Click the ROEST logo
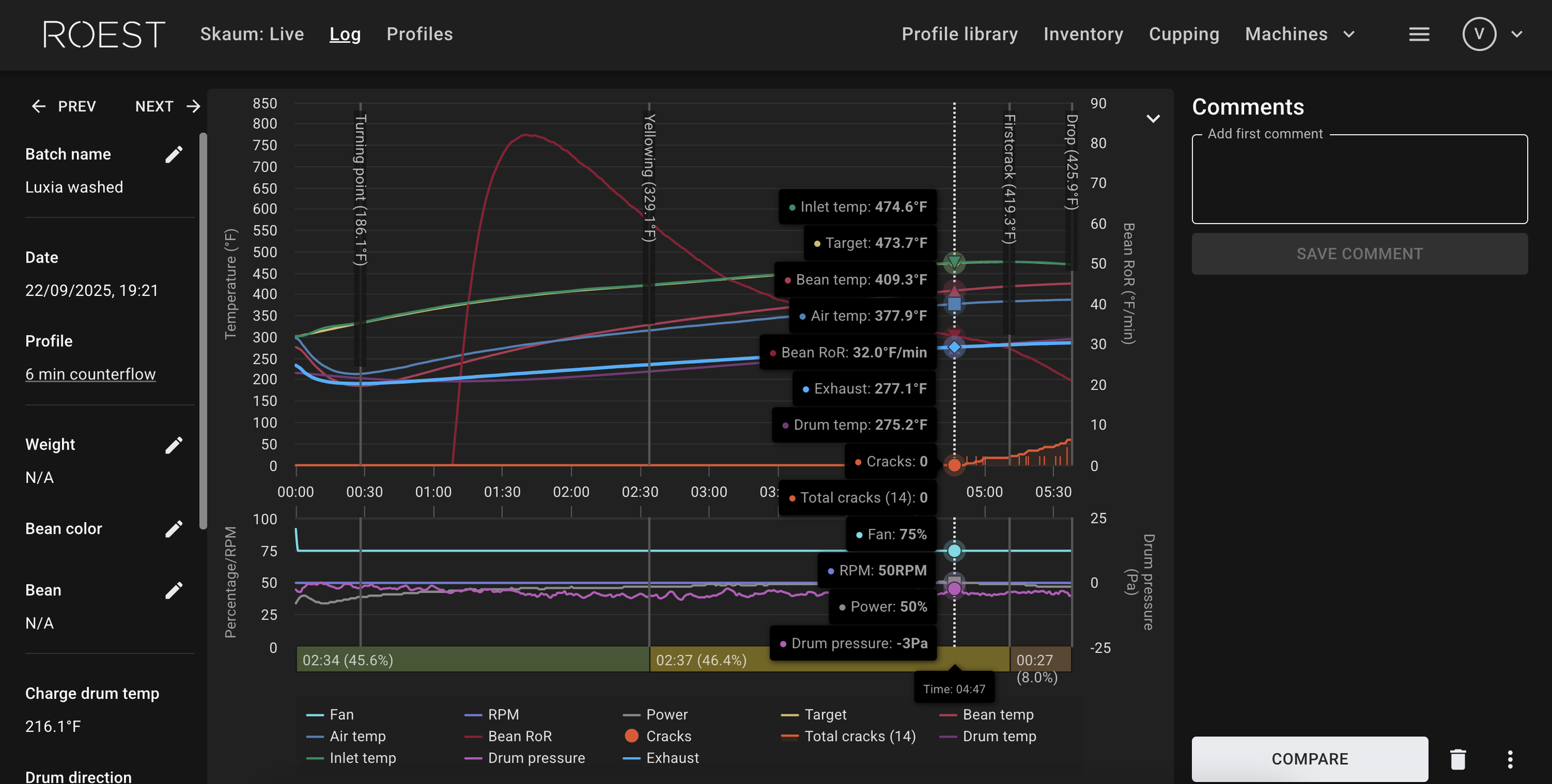 point(104,34)
